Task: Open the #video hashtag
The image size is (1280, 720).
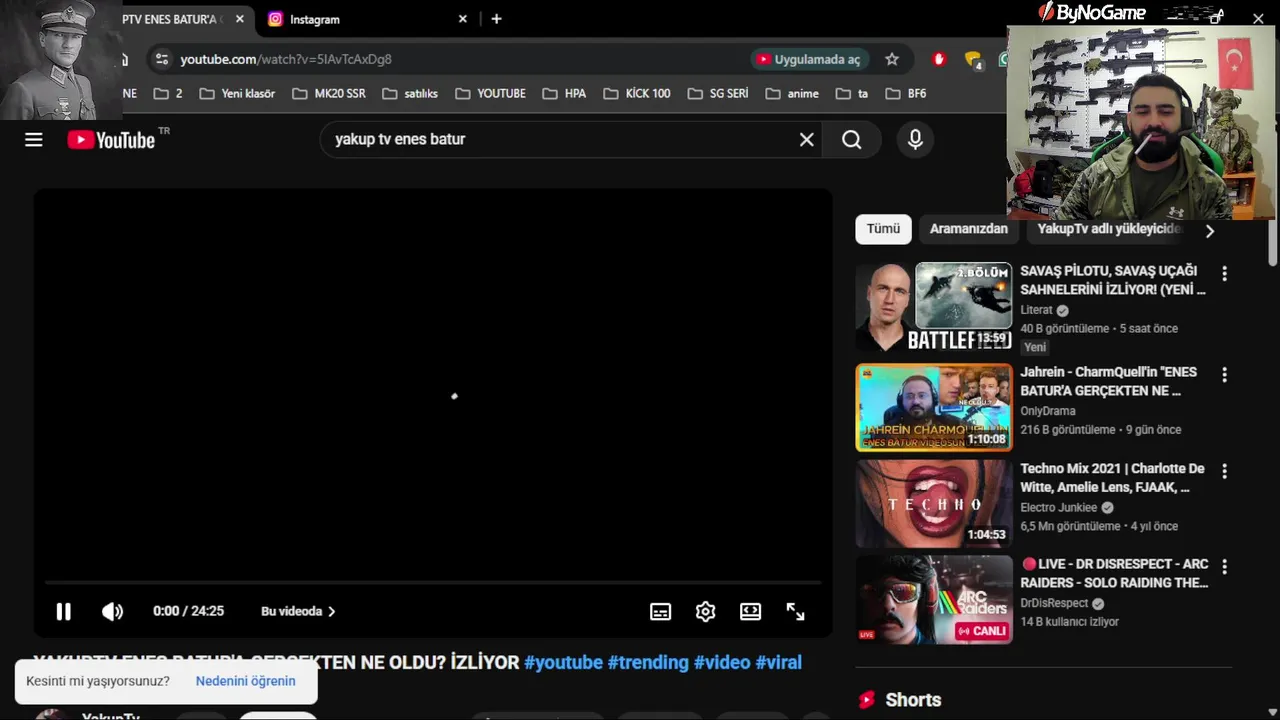Action: click(722, 662)
